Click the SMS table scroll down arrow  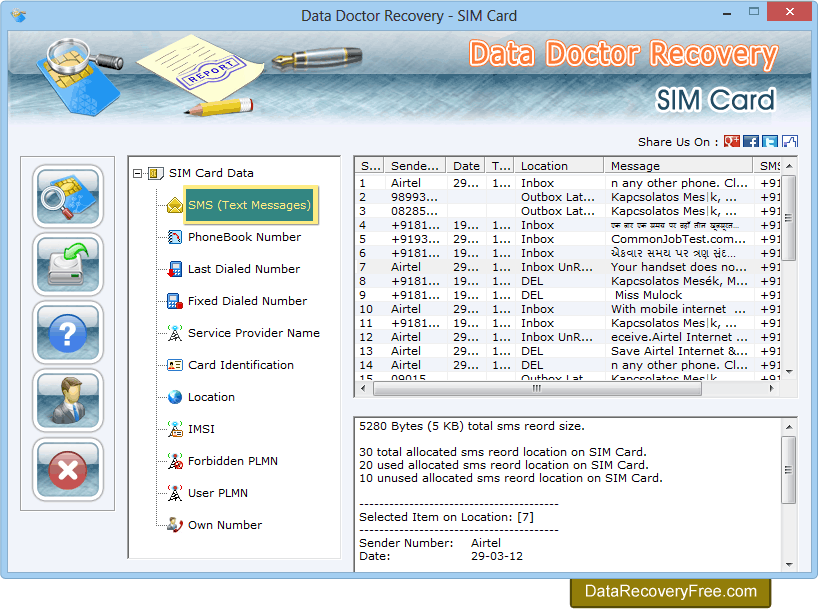click(x=789, y=372)
